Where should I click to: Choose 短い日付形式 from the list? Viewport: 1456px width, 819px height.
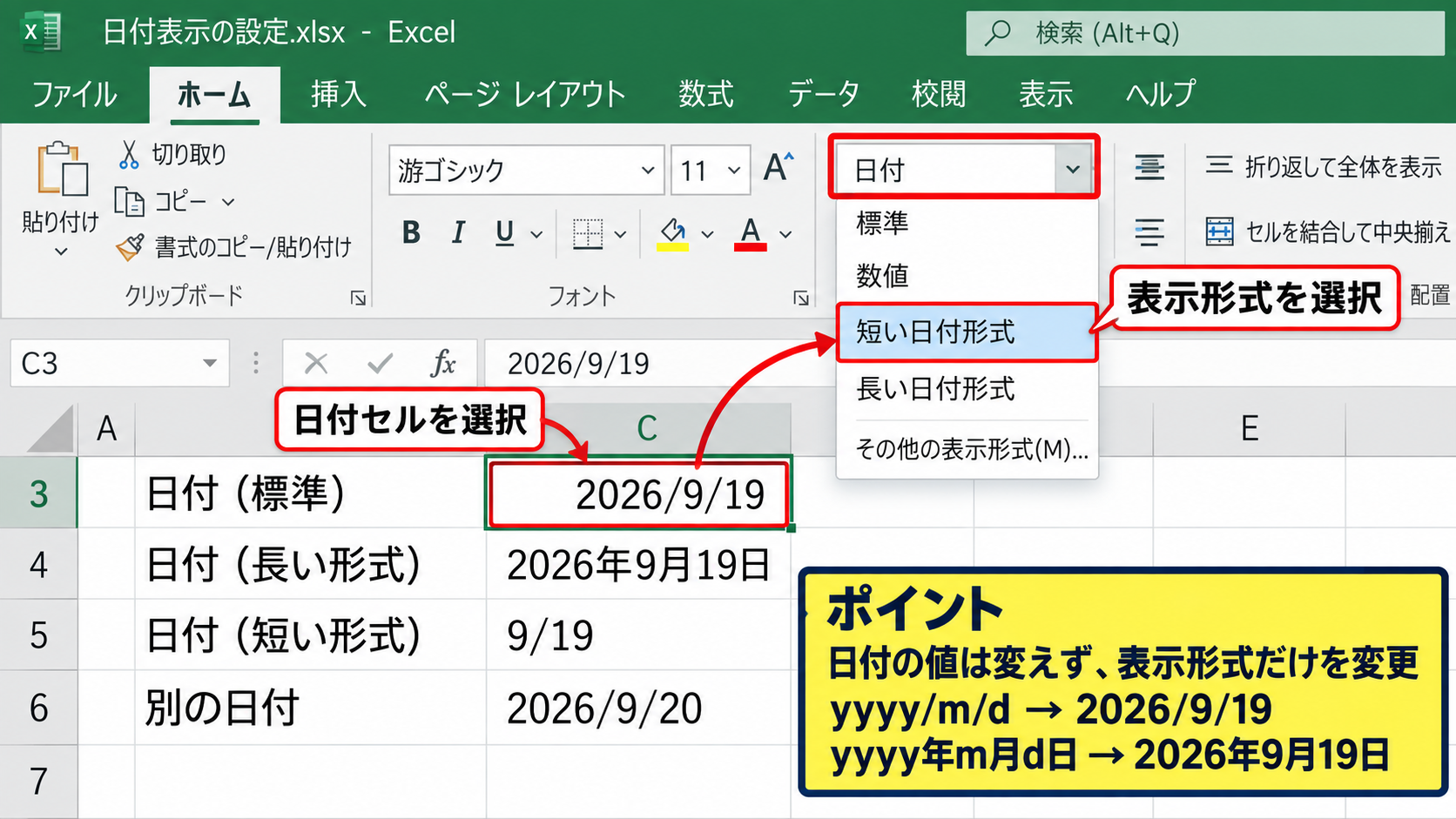pos(967,332)
